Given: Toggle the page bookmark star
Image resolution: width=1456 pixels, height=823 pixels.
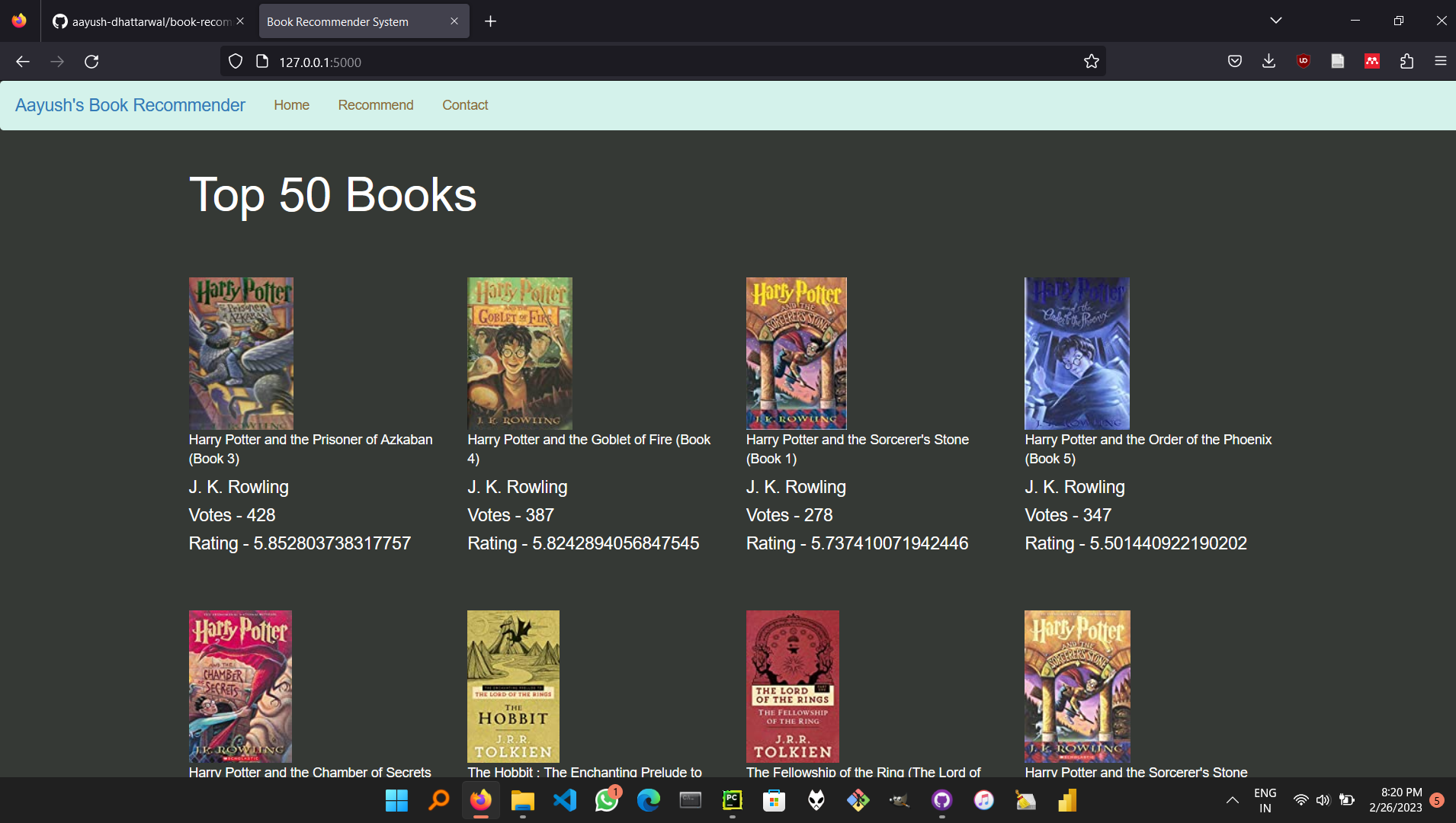Looking at the screenshot, I should (1092, 61).
